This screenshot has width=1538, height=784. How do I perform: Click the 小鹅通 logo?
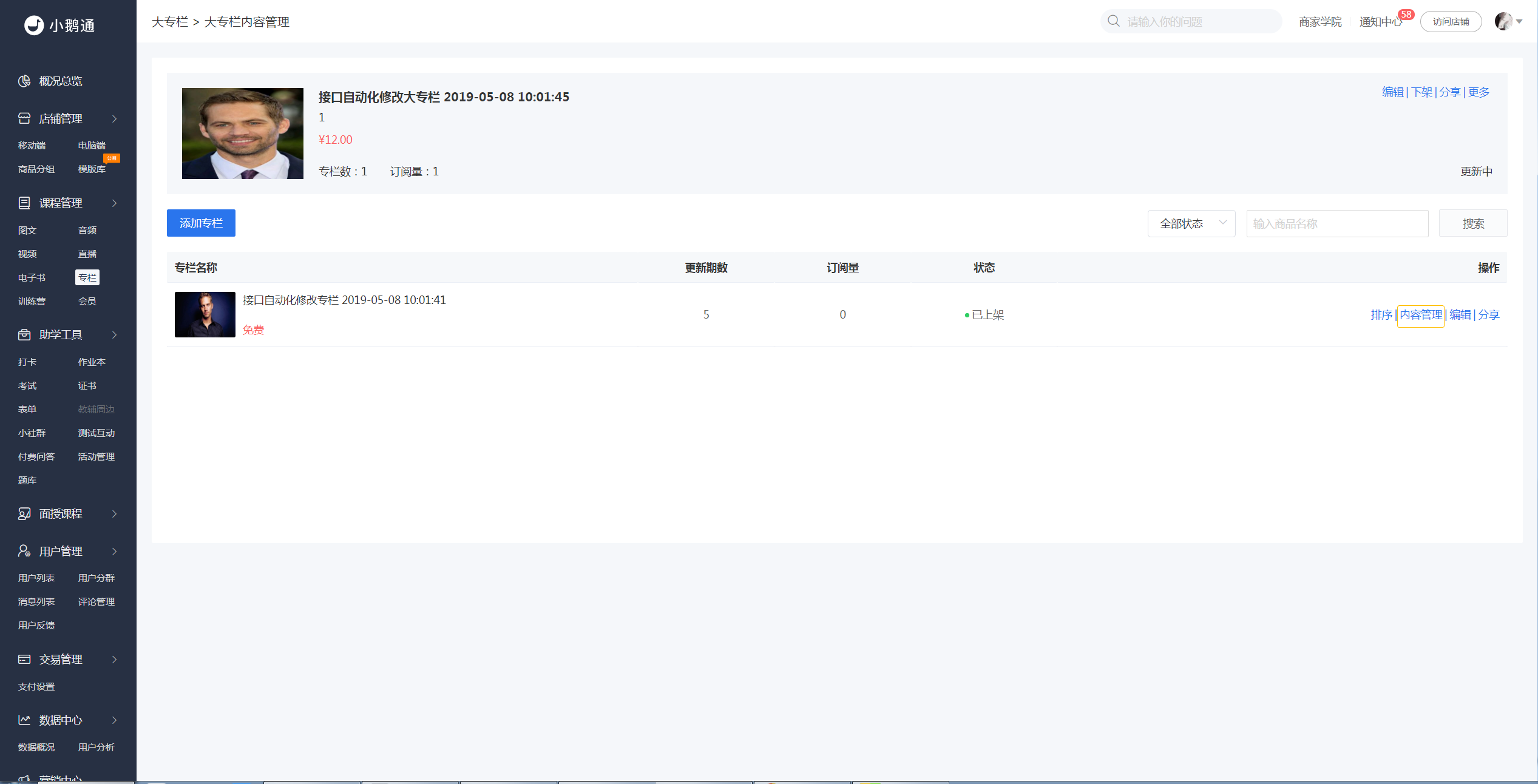click(x=59, y=25)
